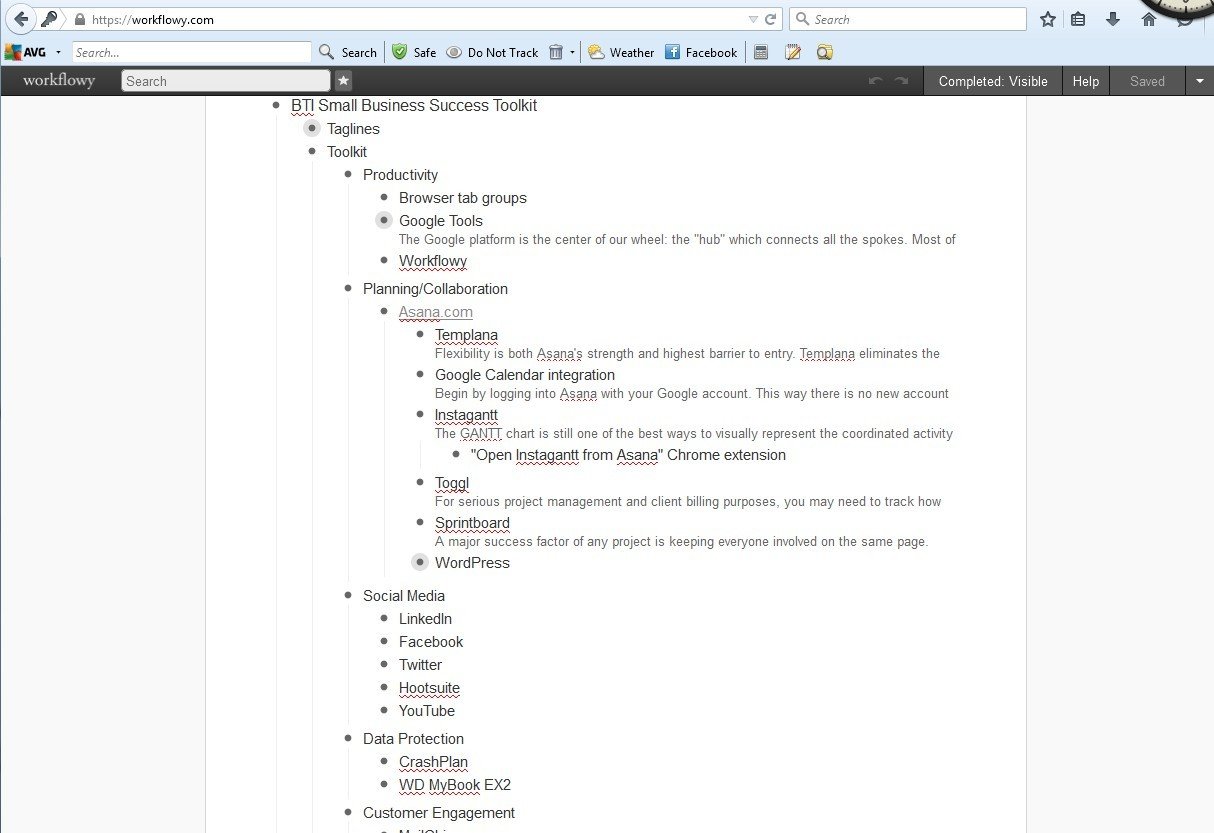This screenshot has height=833, width=1214.
Task: Click the padlock site security icon
Action: tap(80, 19)
